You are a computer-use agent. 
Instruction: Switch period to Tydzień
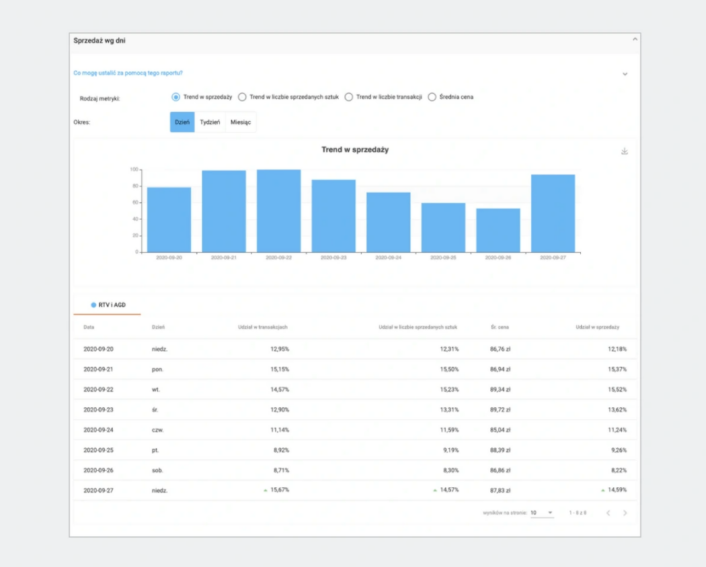(x=210, y=122)
